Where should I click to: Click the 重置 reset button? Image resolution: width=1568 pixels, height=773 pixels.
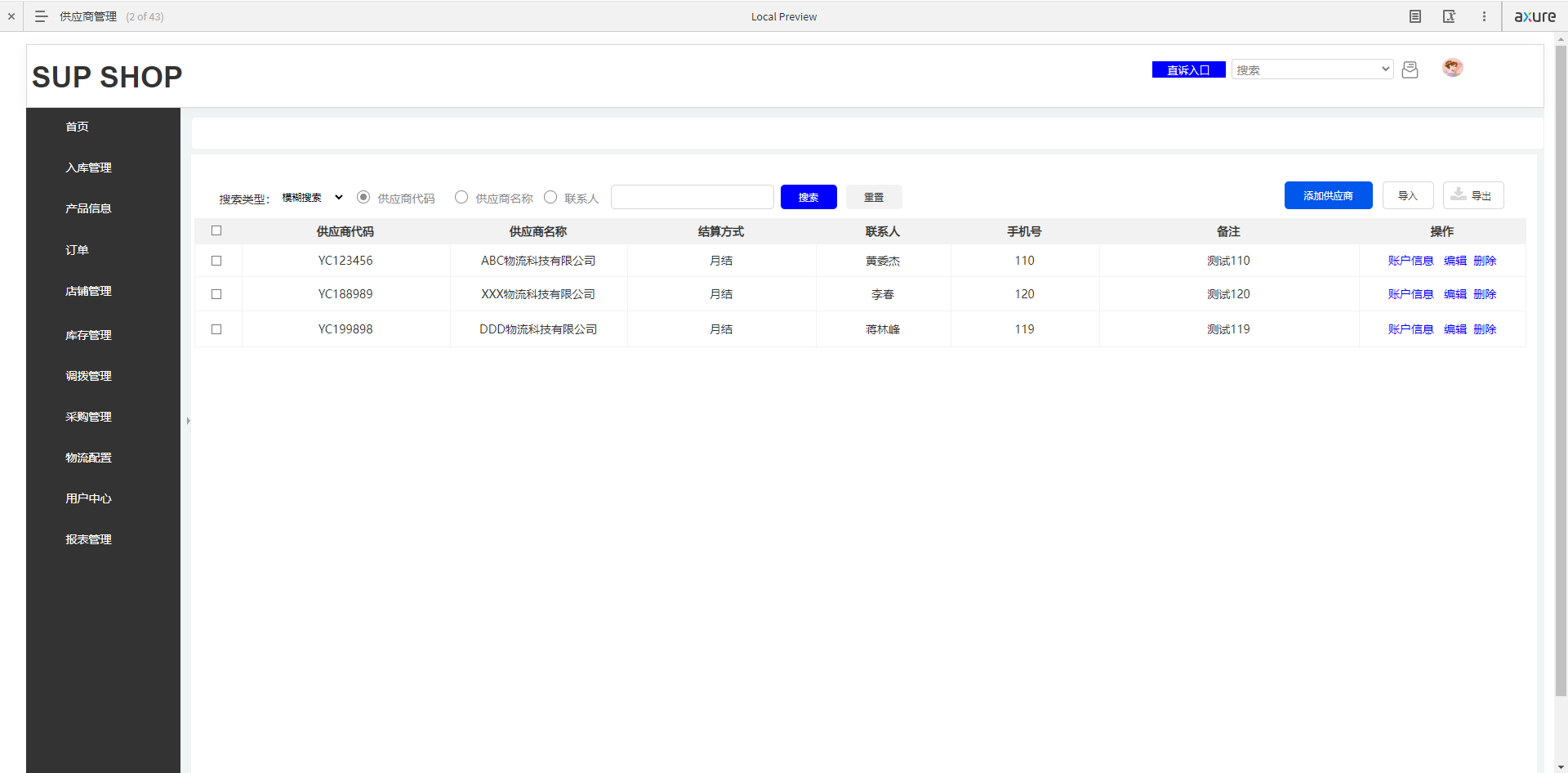(874, 197)
